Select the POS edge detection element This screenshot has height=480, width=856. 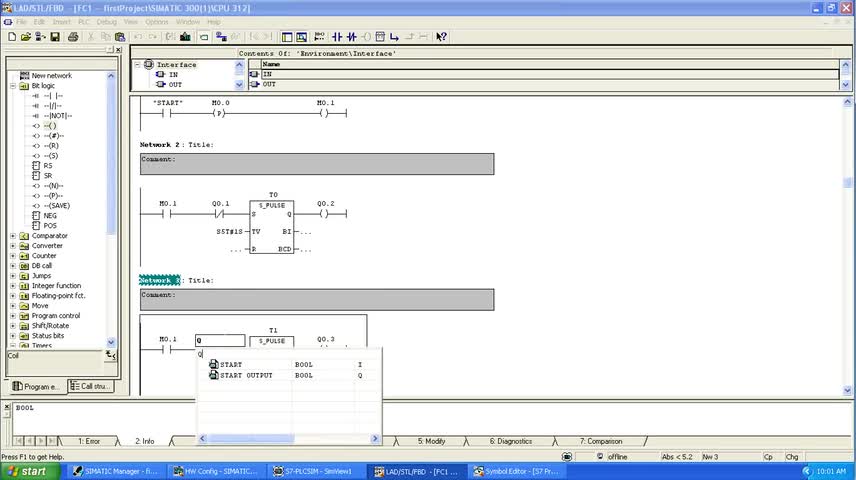coord(50,226)
